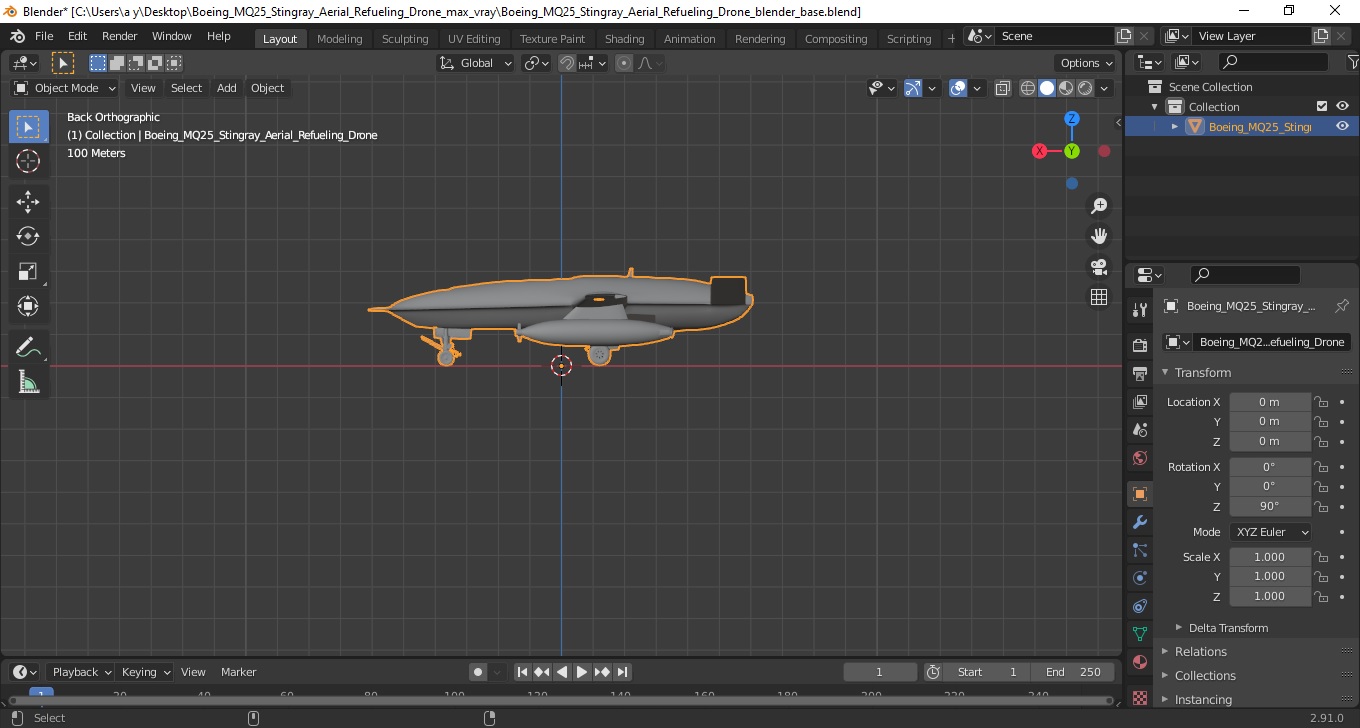Image resolution: width=1360 pixels, height=728 pixels.
Task: Open the Render properties tab
Action: pos(1140,345)
